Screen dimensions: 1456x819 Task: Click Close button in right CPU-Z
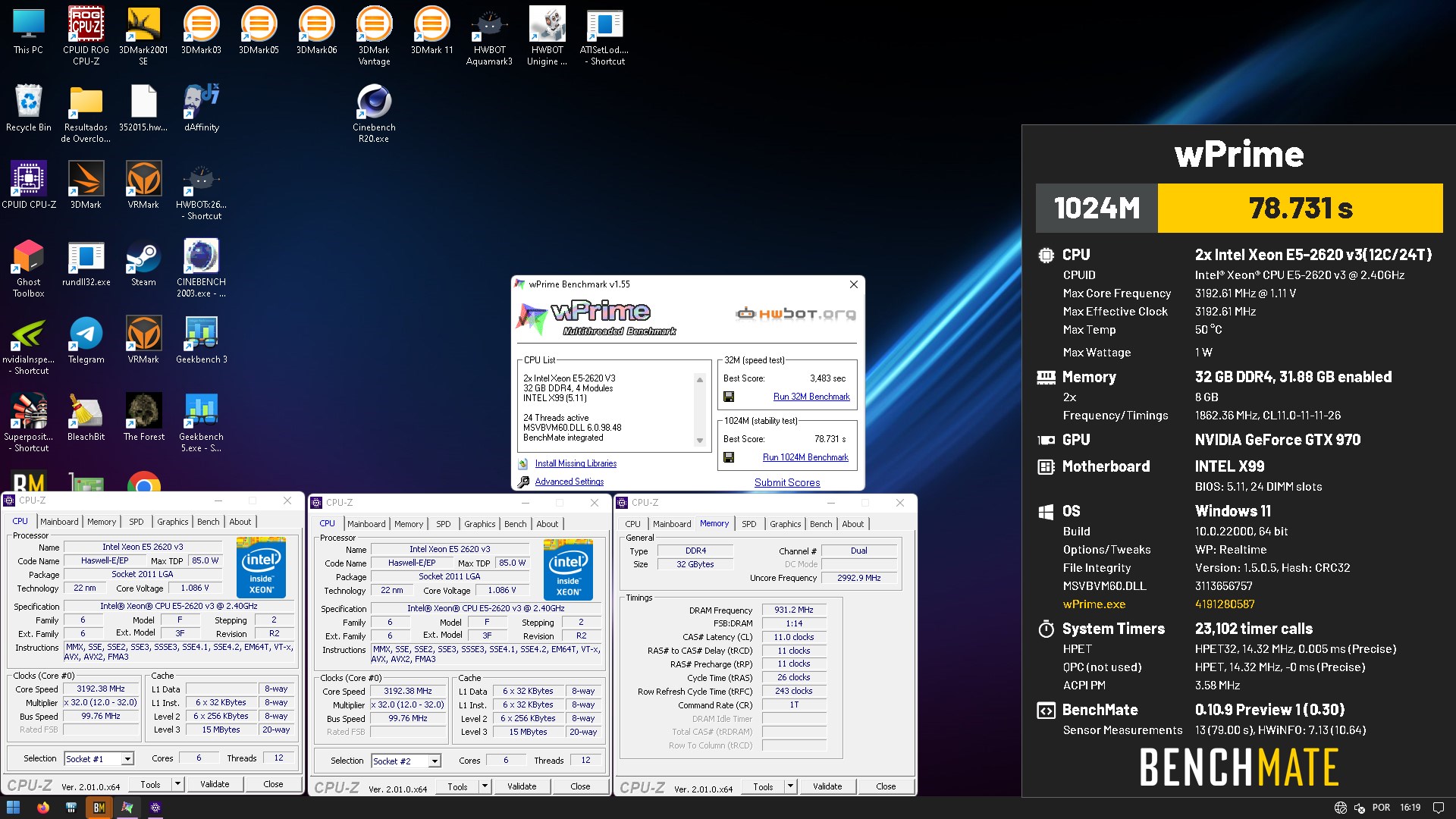885,786
